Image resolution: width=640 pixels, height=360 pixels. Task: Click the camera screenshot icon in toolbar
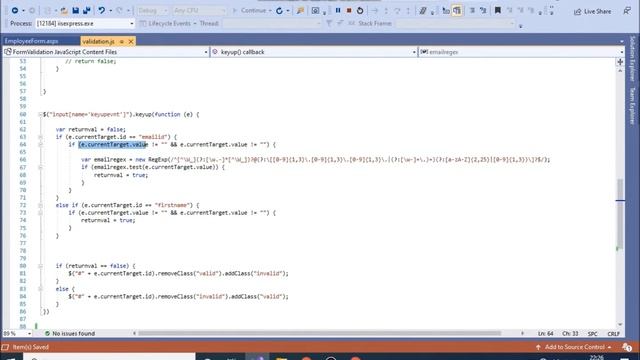pyautogui.click(x=316, y=11)
